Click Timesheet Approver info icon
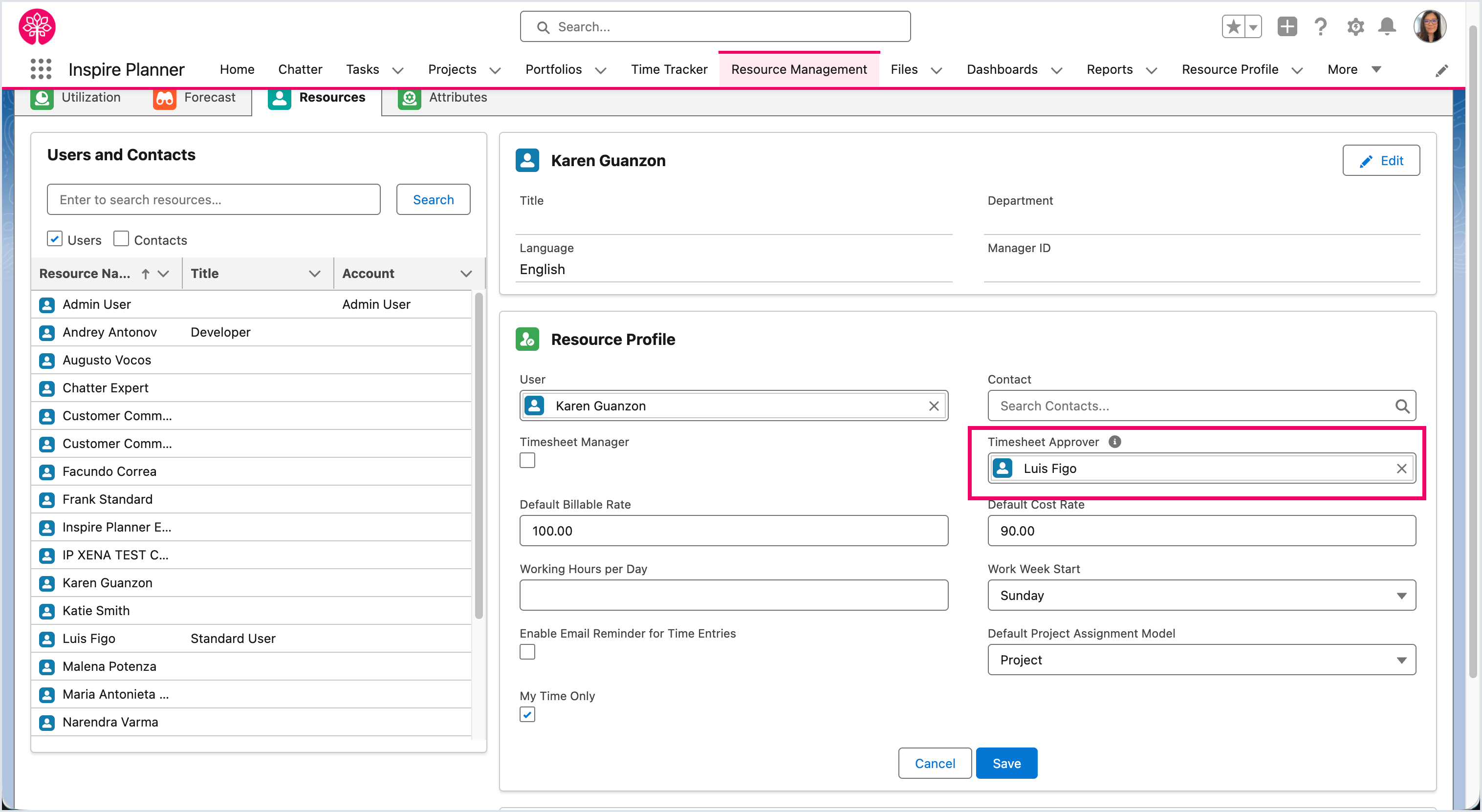Image resolution: width=1482 pixels, height=812 pixels. 1114,442
